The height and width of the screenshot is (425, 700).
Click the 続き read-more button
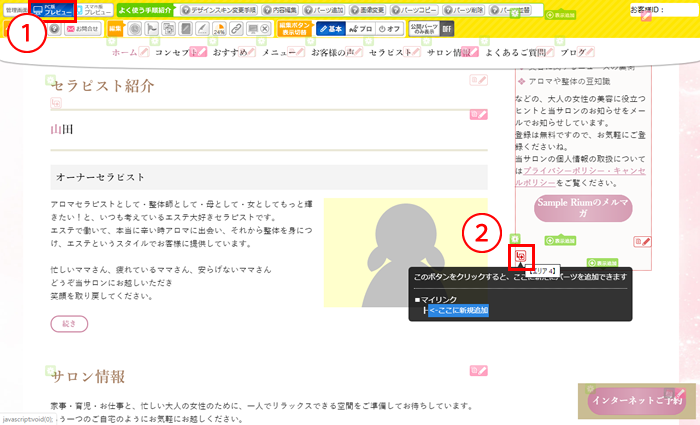(69, 324)
